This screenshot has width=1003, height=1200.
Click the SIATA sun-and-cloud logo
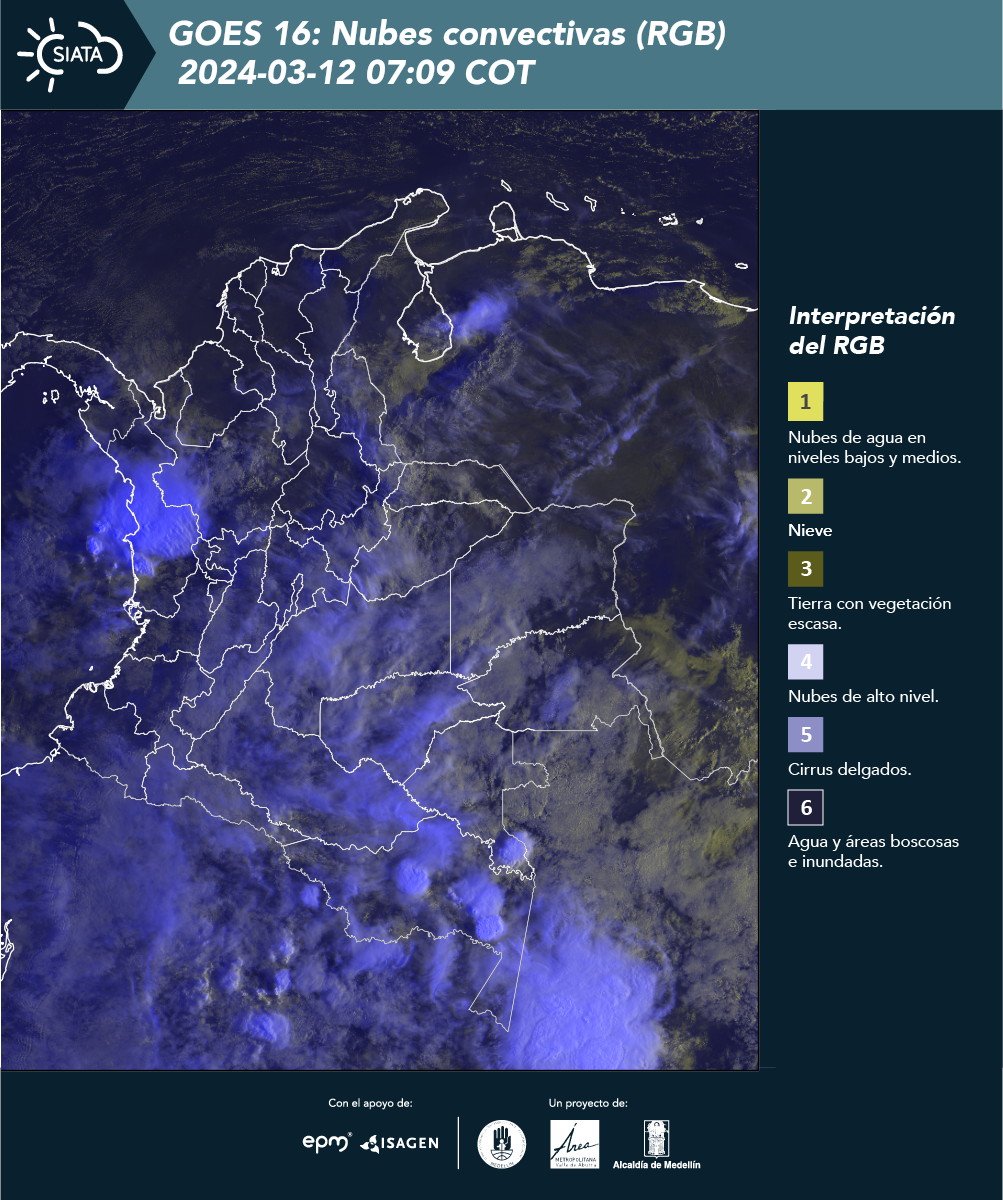point(70,55)
